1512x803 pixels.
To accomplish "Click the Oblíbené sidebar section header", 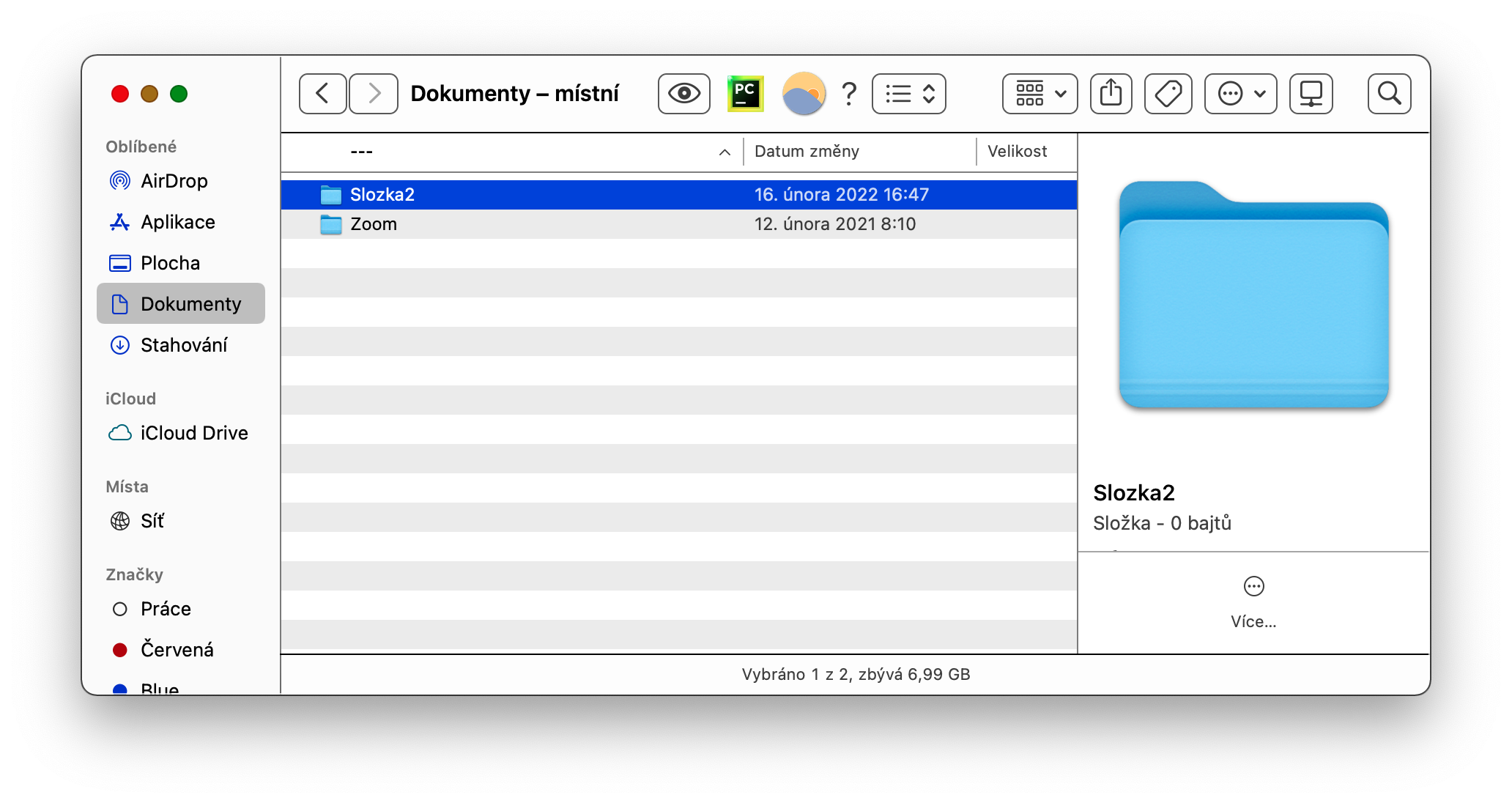I will [x=141, y=147].
